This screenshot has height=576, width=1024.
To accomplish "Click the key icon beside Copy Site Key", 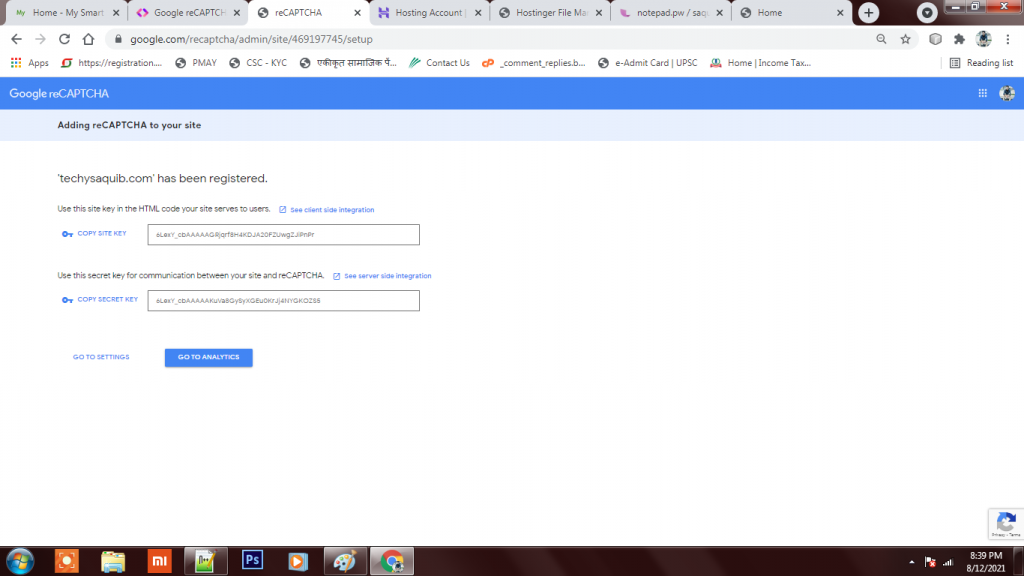I will pos(67,234).
